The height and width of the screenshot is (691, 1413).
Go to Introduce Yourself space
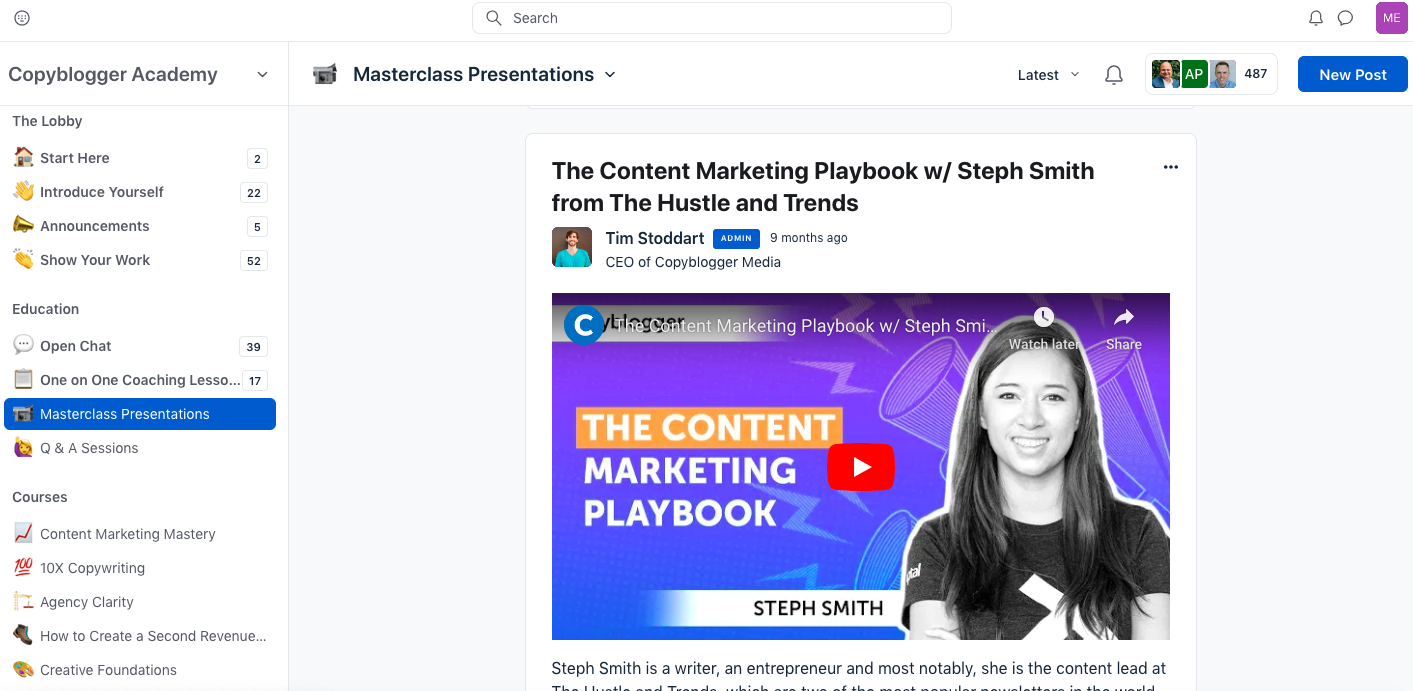click(x=140, y=192)
